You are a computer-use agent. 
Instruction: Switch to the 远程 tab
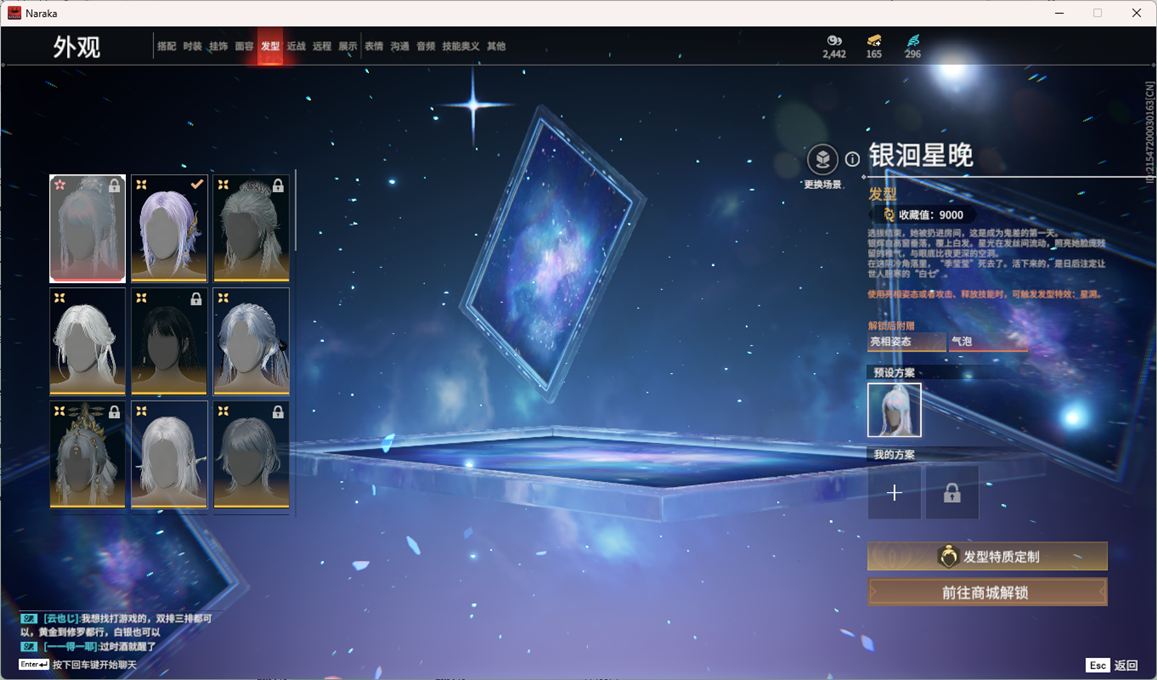pyautogui.click(x=322, y=46)
